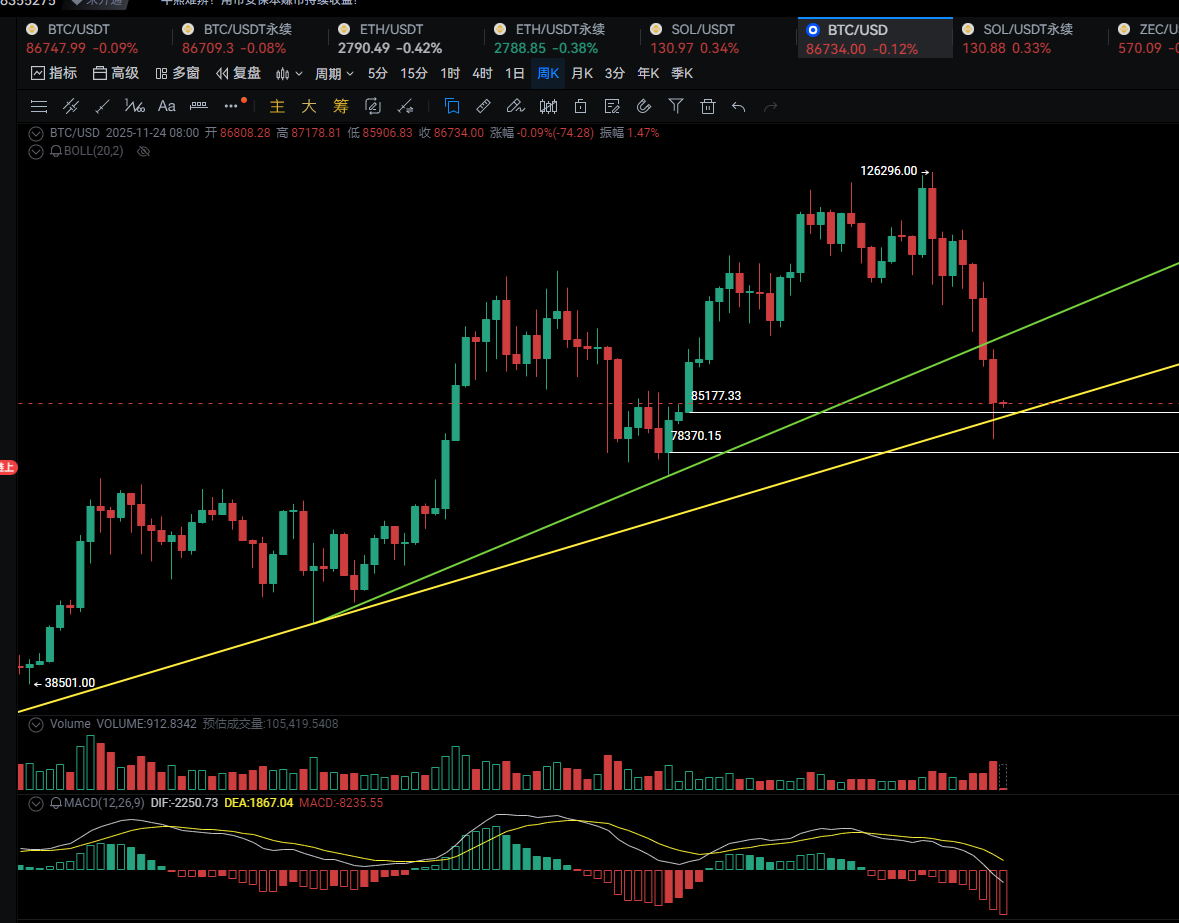Screen dimensions: 1179x923
Task: Collapse the MACD indicator panel
Action: pyautogui.click(x=37, y=803)
